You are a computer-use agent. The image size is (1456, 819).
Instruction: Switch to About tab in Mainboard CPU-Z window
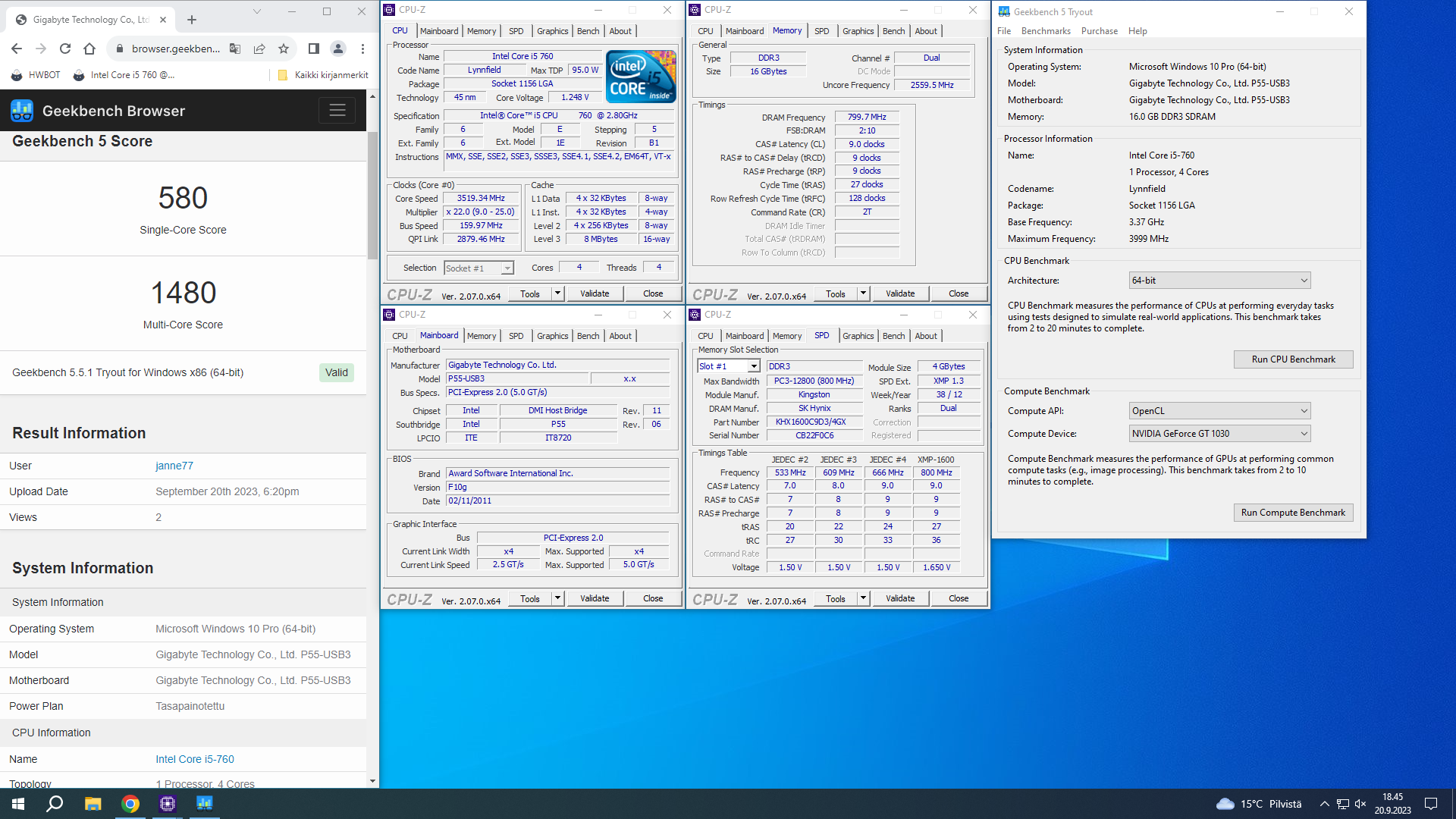point(620,336)
